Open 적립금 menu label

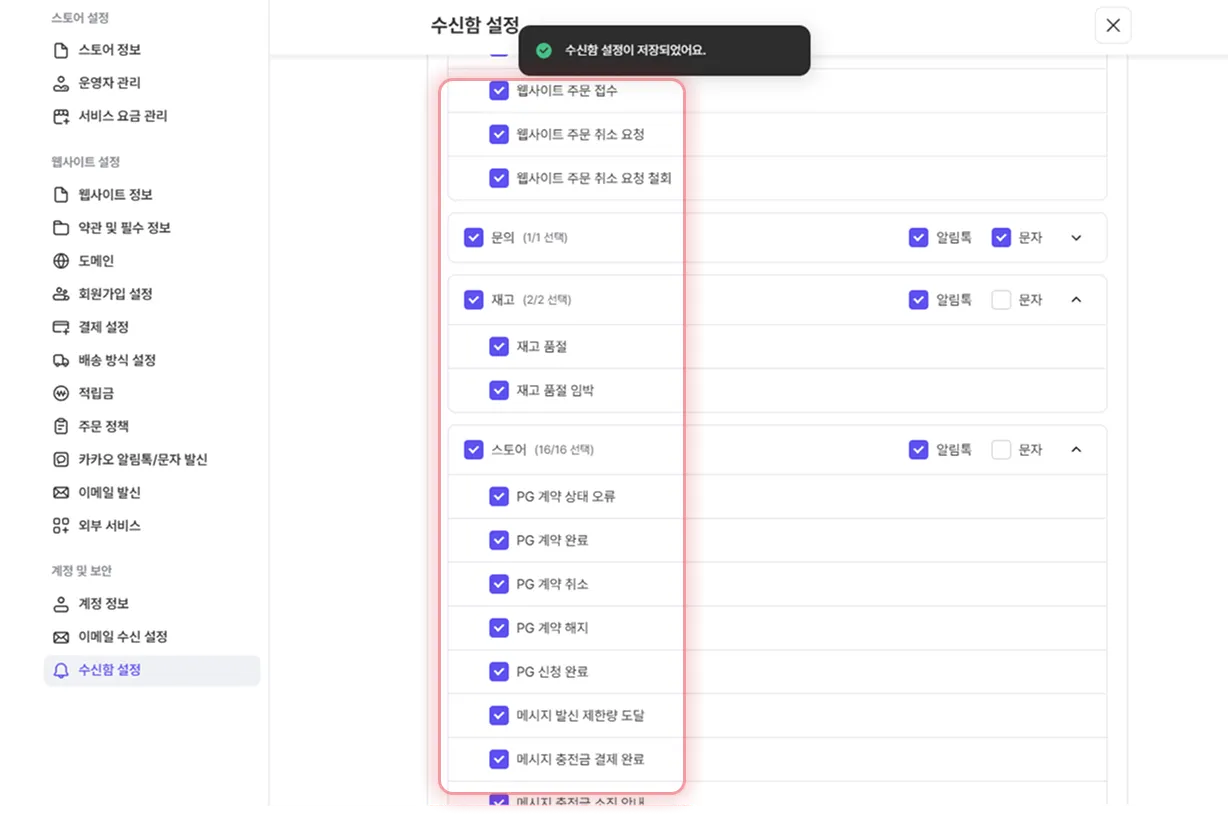pyautogui.click(x=97, y=393)
